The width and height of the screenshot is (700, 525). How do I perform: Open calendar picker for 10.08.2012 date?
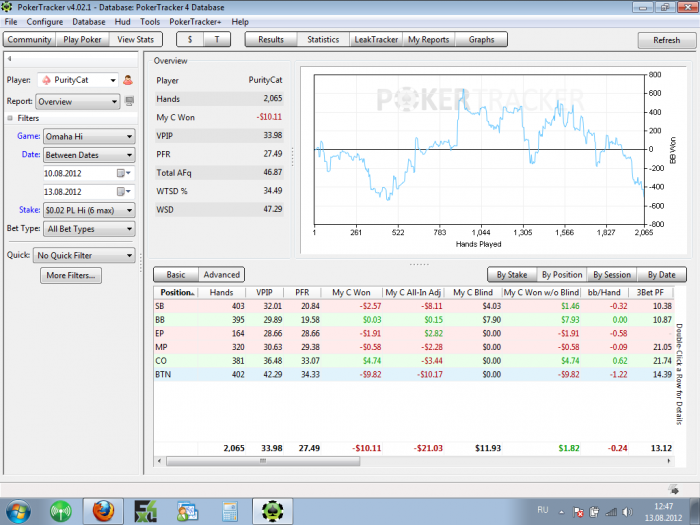pos(124,173)
